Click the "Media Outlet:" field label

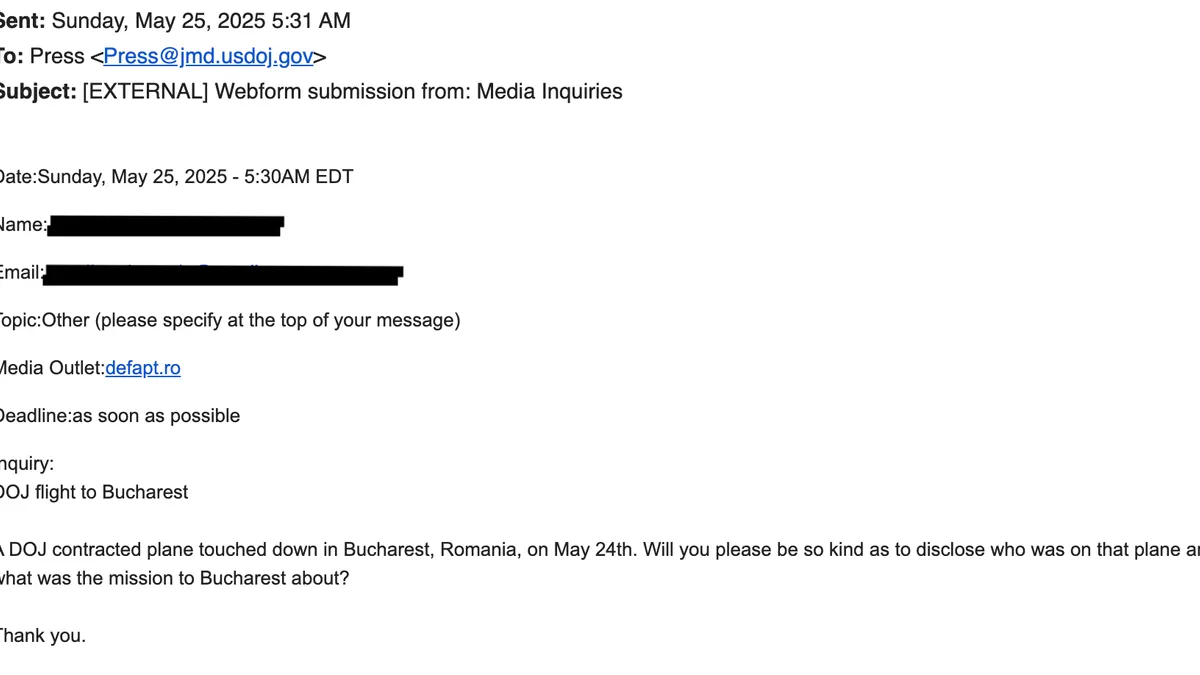[52, 368]
